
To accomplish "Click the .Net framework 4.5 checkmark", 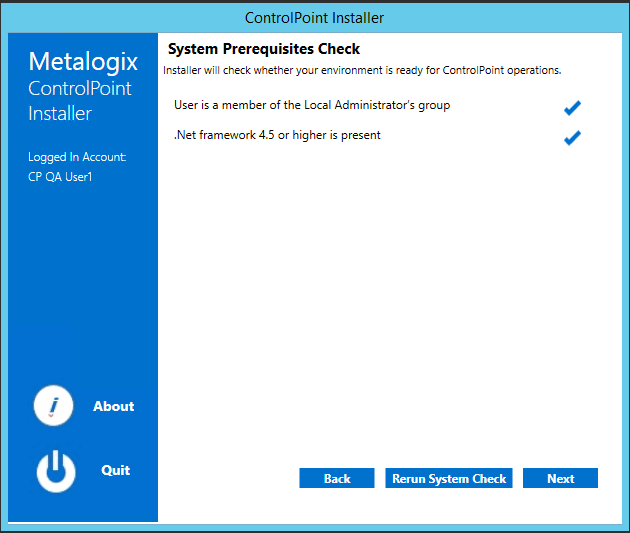I will pyautogui.click(x=572, y=138).
